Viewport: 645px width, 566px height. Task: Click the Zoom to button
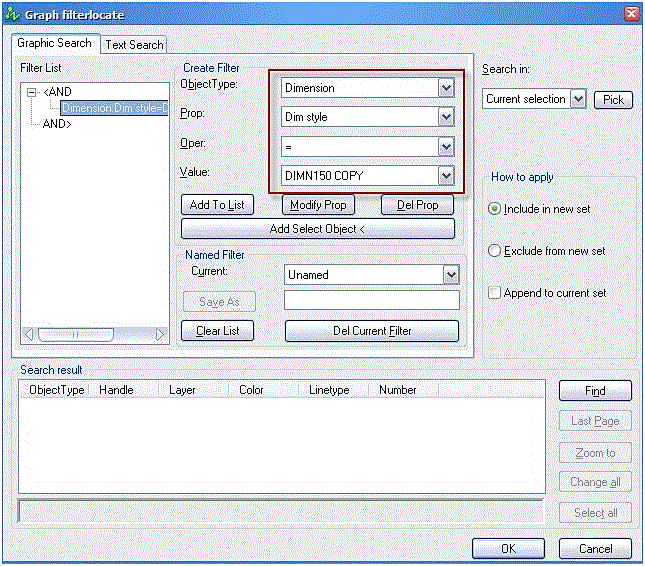tap(595, 453)
